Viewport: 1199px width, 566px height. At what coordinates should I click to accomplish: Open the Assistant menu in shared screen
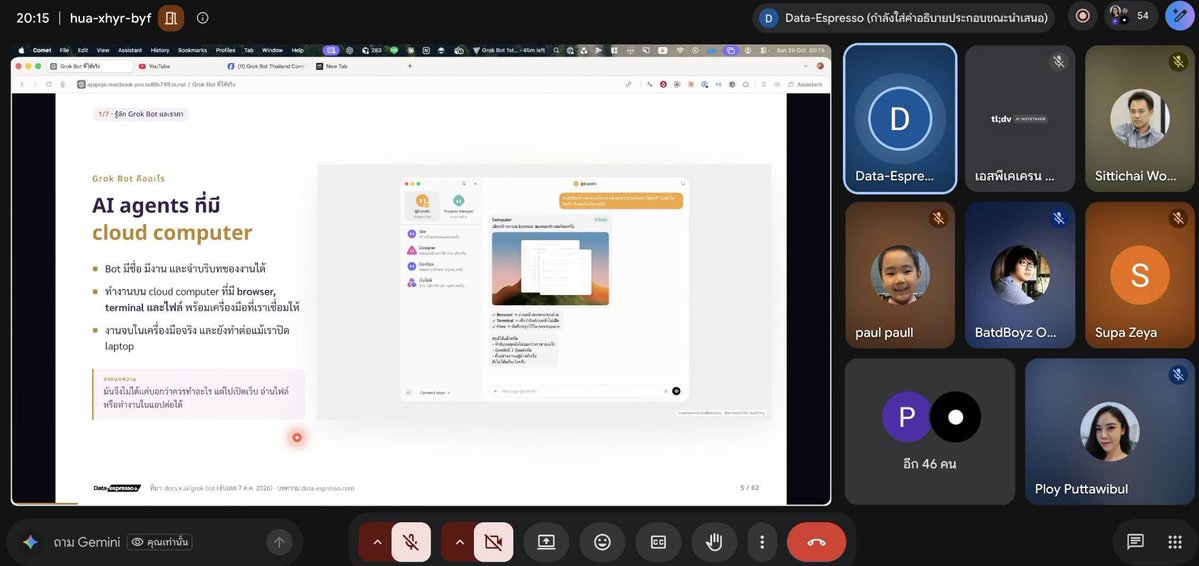[x=130, y=50]
